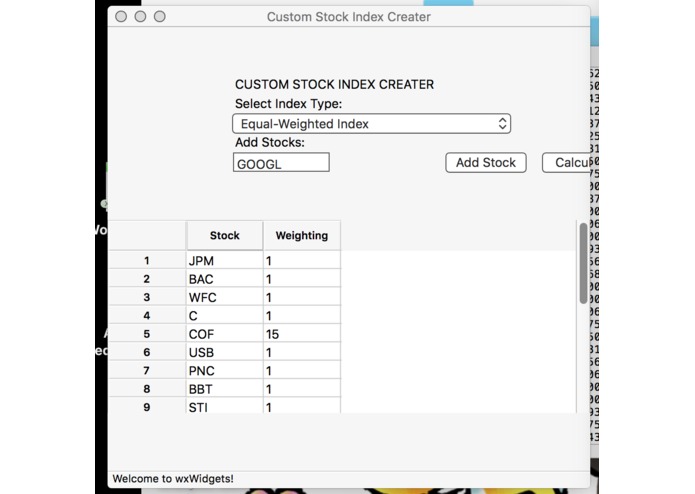Select row header 3 in the grid
The image size is (695, 494).
pyautogui.click(x=147, y=297)
